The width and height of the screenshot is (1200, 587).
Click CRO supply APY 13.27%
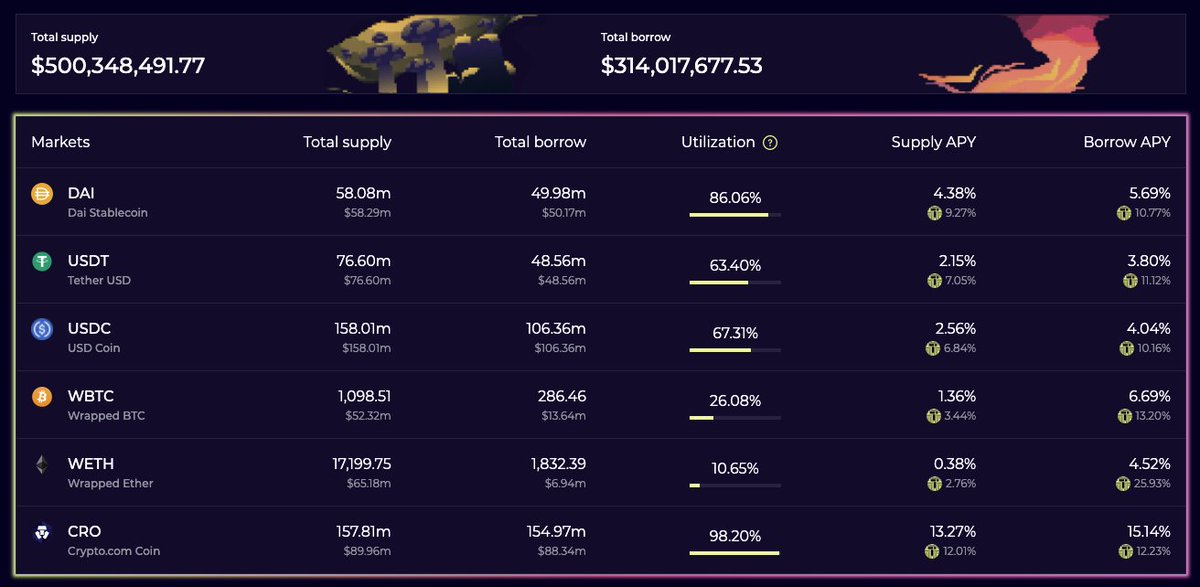click(x=951, y=531)
